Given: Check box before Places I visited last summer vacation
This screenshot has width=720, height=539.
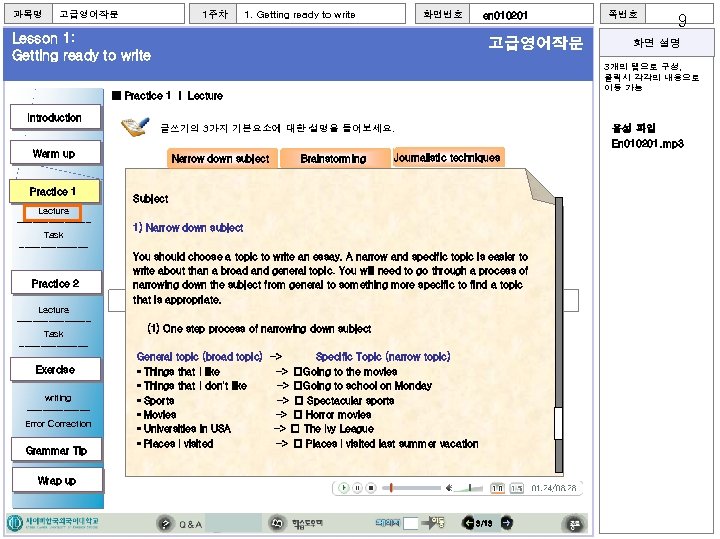Looking at the screenshot, I should pyautogui.click(x=298, y=444).
